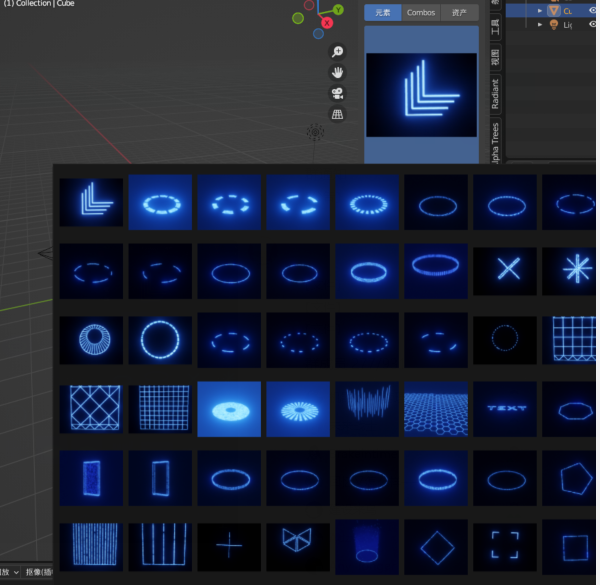Pick the dense vertical stripes thumbnail
The height and width of the screenshot is (585, 600).
(x=91, y=547)
